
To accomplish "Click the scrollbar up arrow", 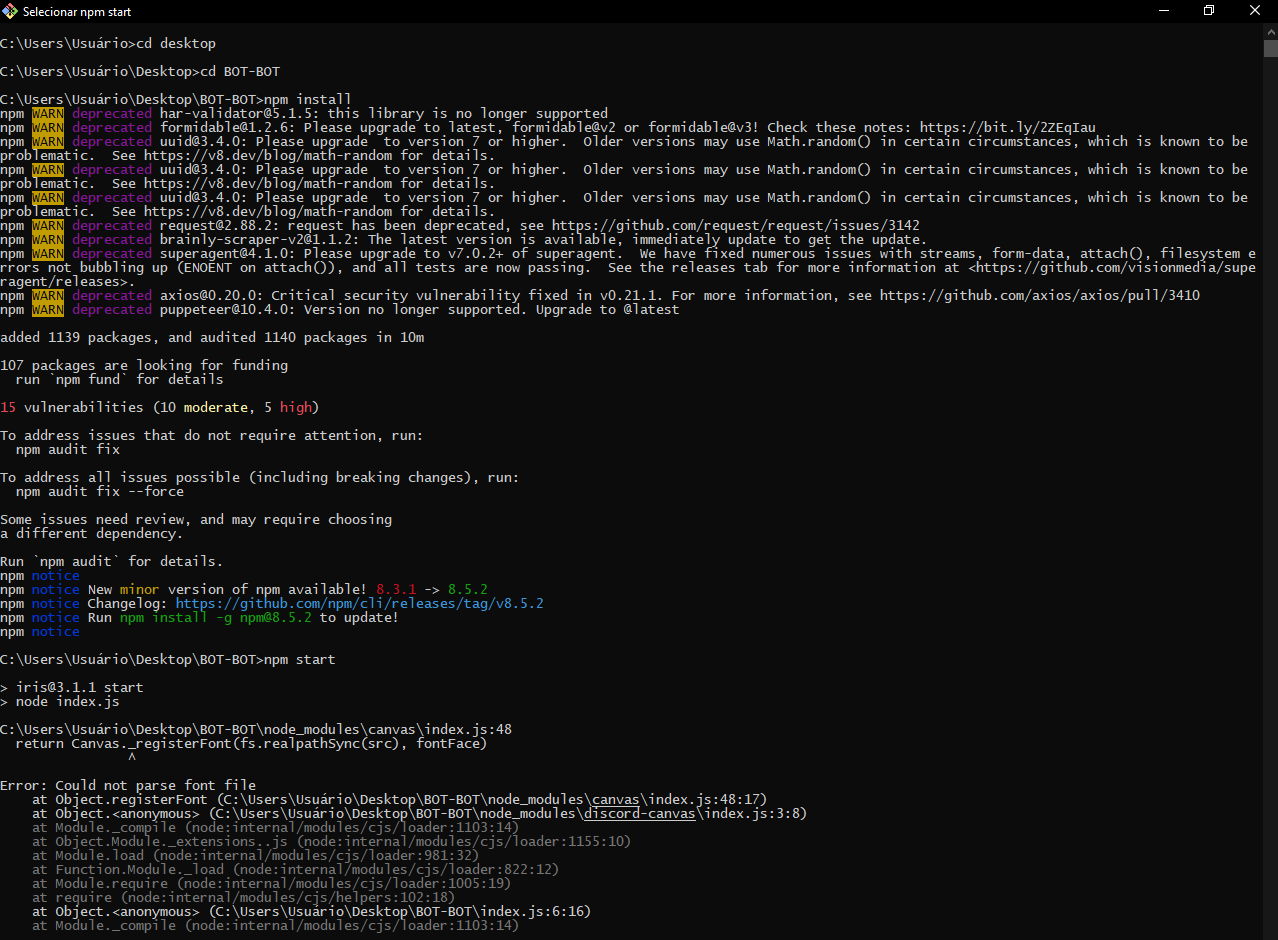I will [x=1269, y=30].
